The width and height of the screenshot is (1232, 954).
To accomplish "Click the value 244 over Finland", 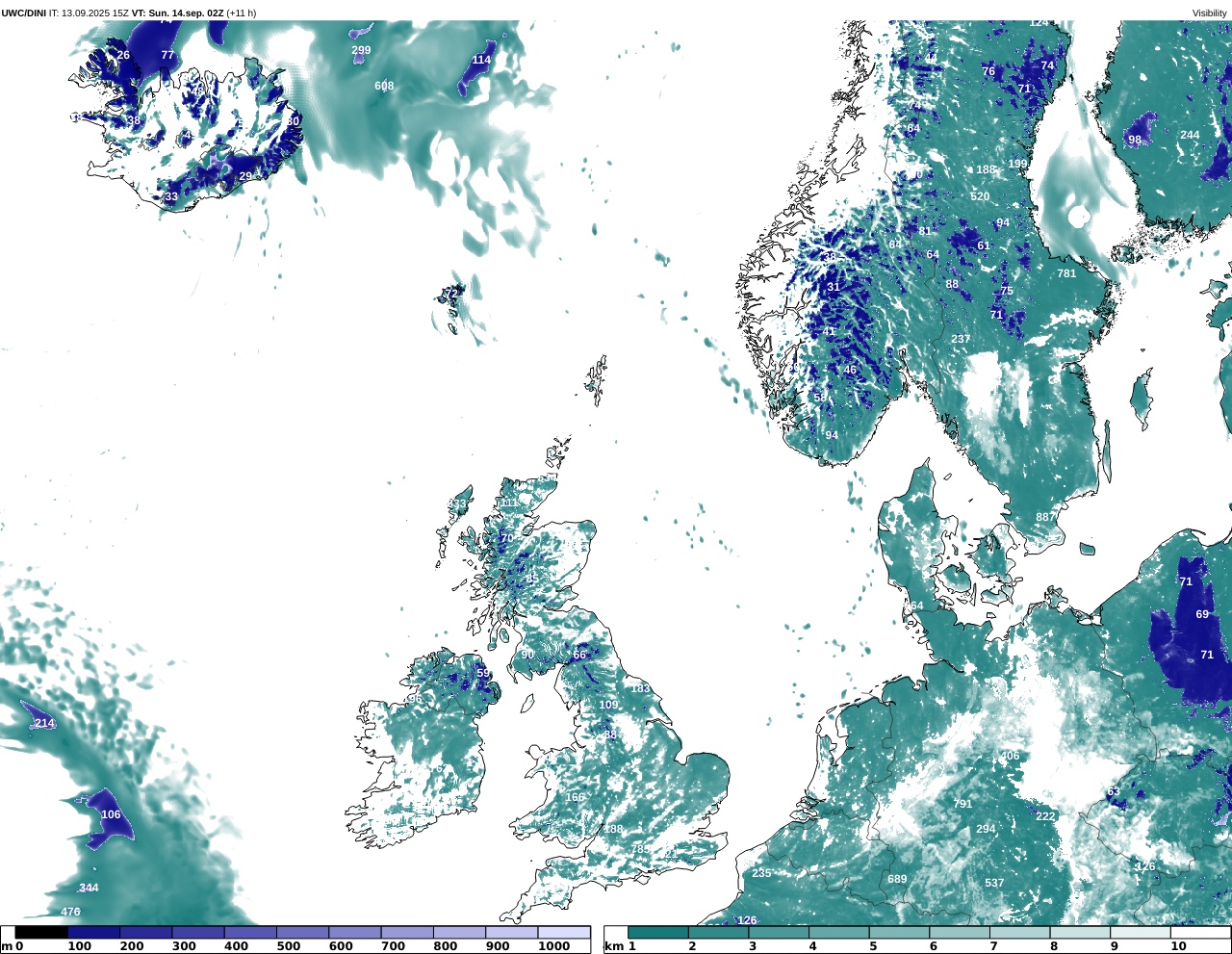I will pyautogui.click(x=1191, y=136).
